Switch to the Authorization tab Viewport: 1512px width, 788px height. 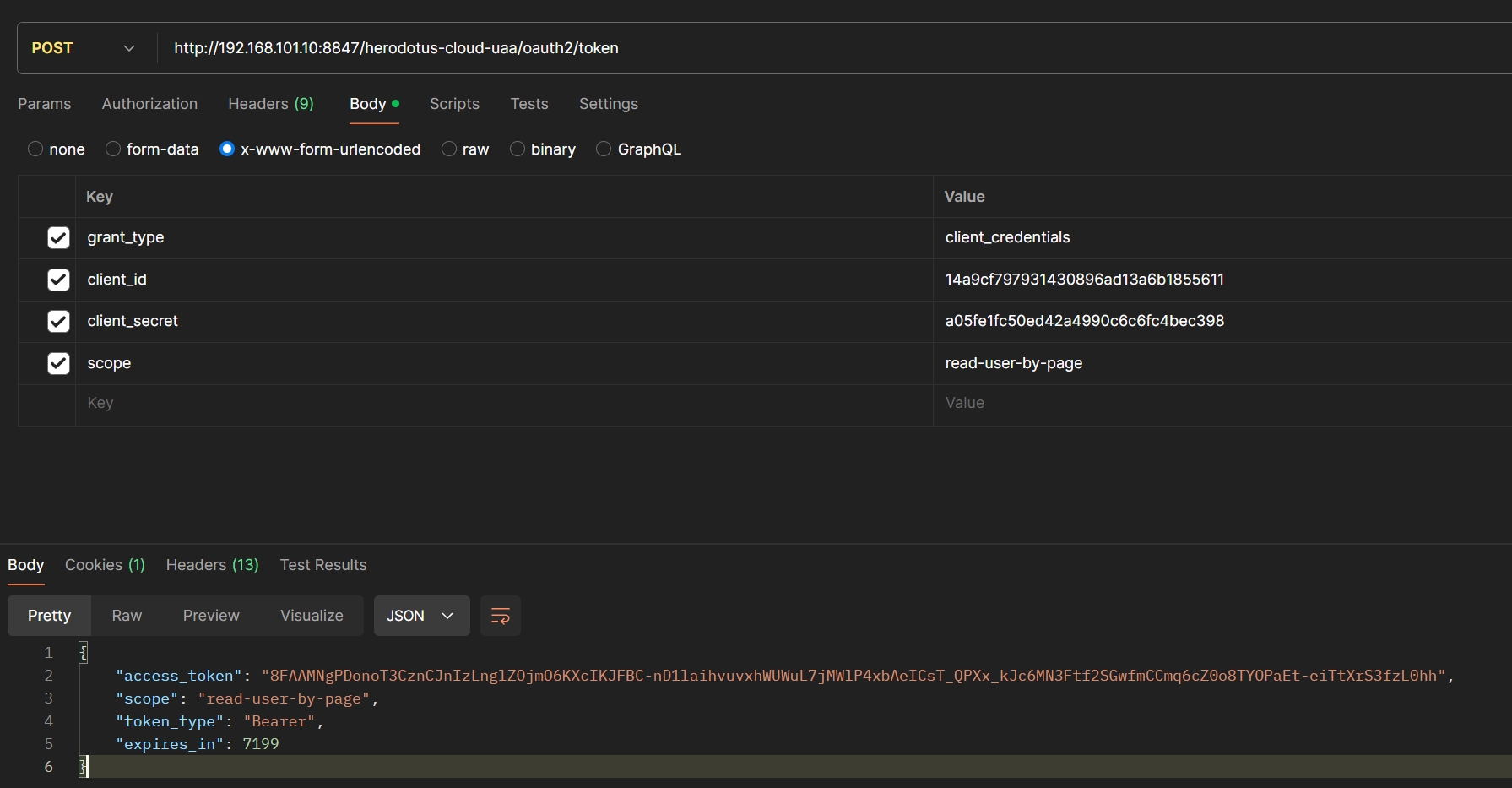pos(149,104)
